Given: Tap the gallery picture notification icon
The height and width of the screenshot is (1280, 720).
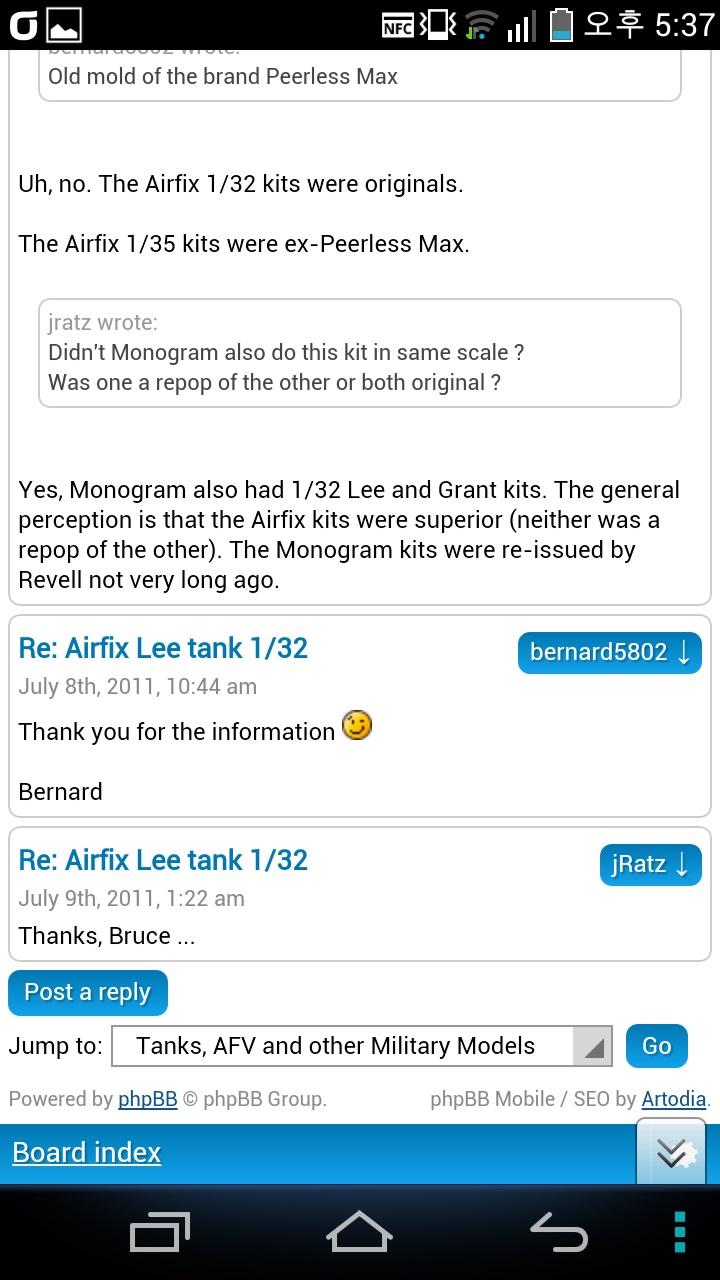Looking at the screenshot, I should click(x=64, y=25).
